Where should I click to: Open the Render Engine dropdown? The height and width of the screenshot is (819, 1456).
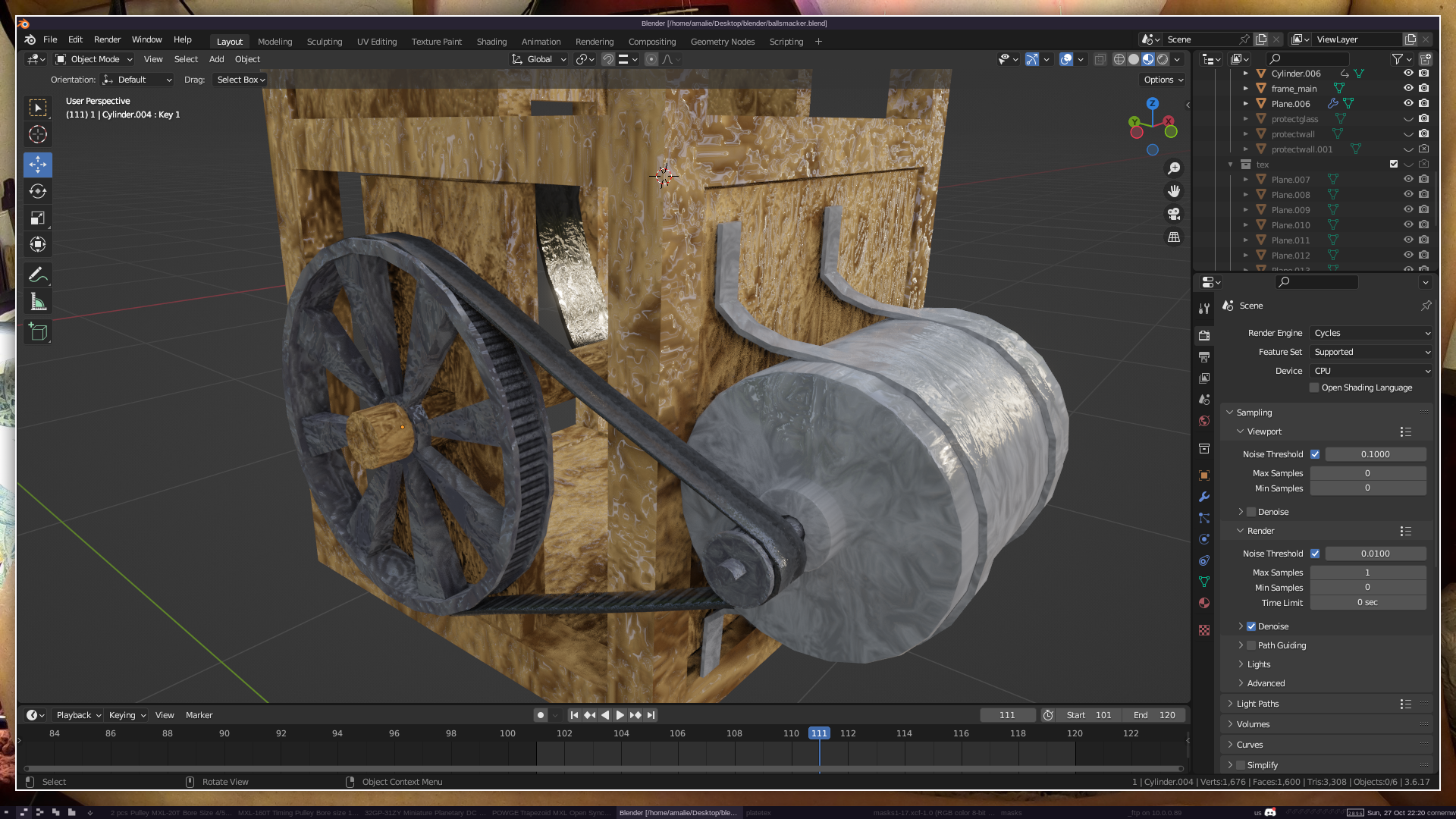click(x=1371, y=333)
